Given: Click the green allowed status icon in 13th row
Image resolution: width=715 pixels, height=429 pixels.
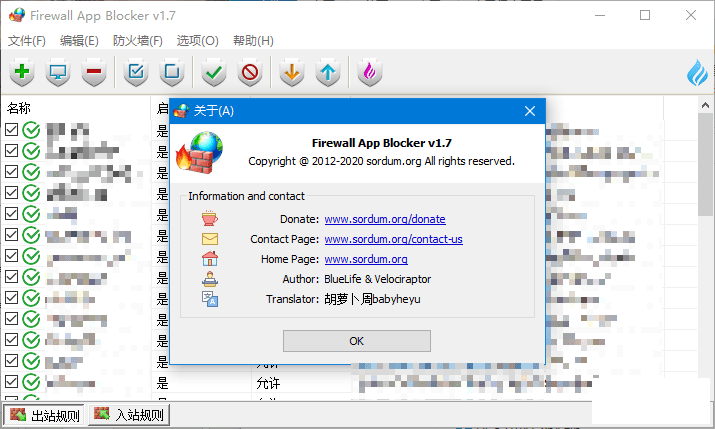Looking at the screenshot, I should click(31, 382).
